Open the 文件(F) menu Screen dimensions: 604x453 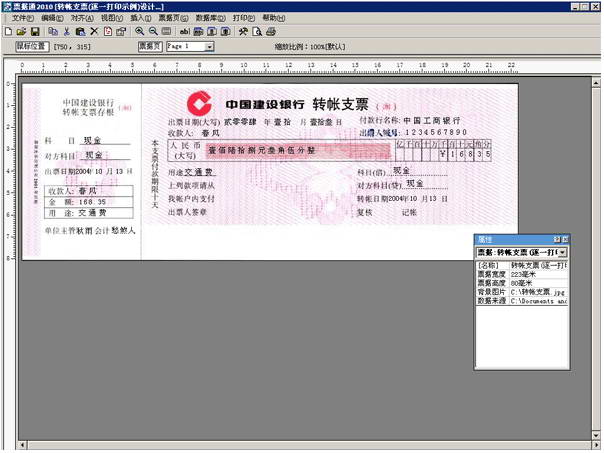pyautogui.click(x=23, y=18)
